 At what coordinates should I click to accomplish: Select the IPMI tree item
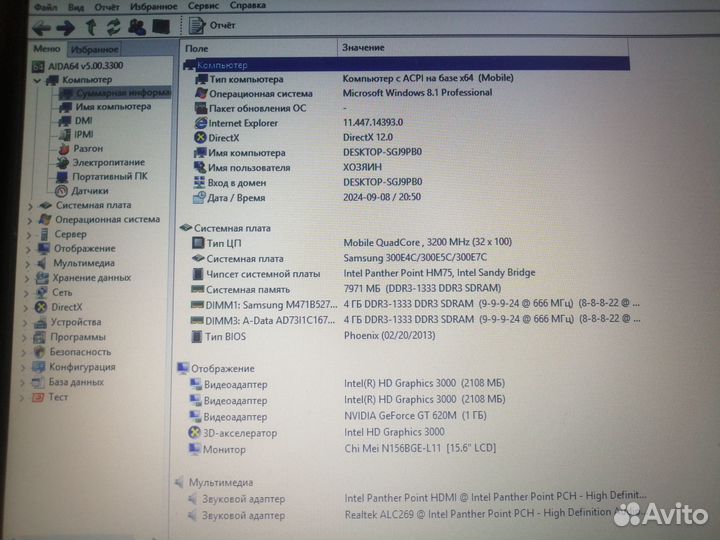76,135
